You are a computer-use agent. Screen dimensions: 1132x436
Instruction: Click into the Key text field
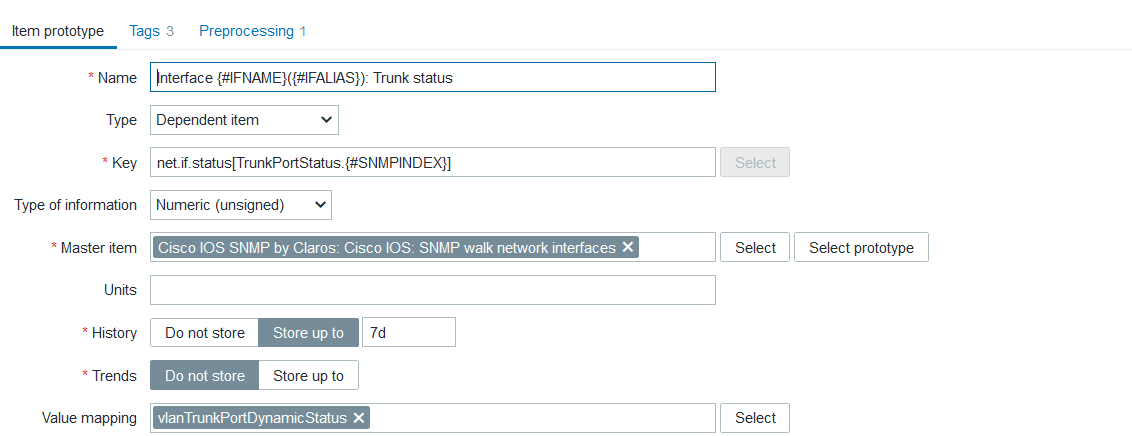point(433,163)
